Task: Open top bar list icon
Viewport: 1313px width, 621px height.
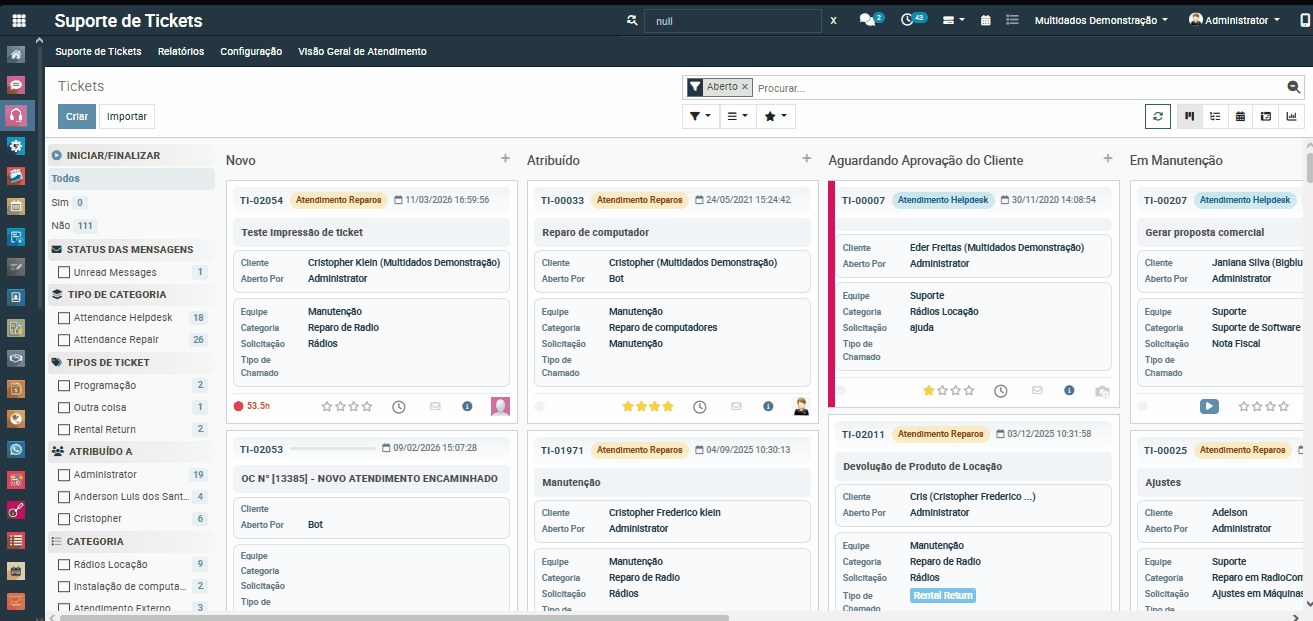Action: [1012, 20]
